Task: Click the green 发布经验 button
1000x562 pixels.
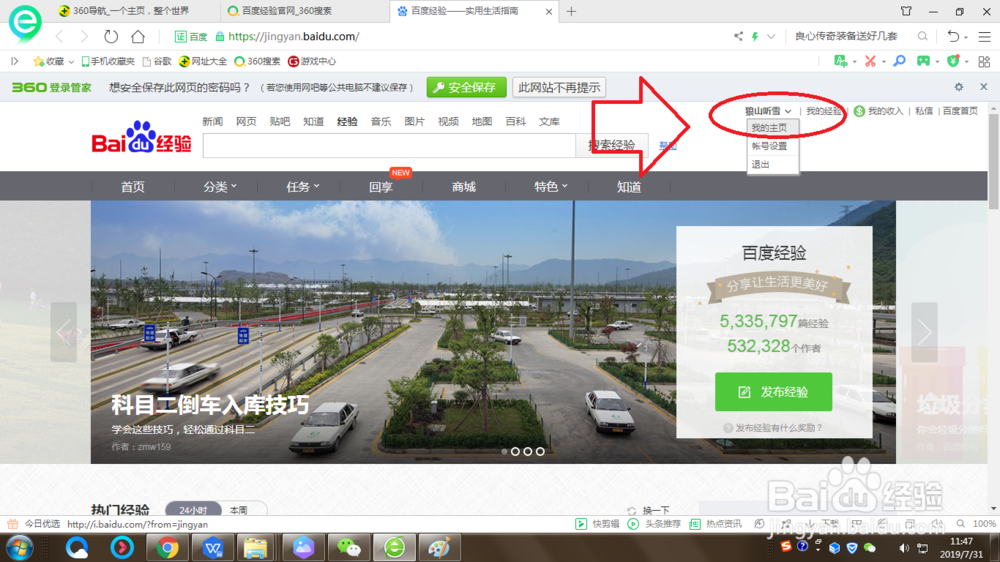Action: point(773,392)
